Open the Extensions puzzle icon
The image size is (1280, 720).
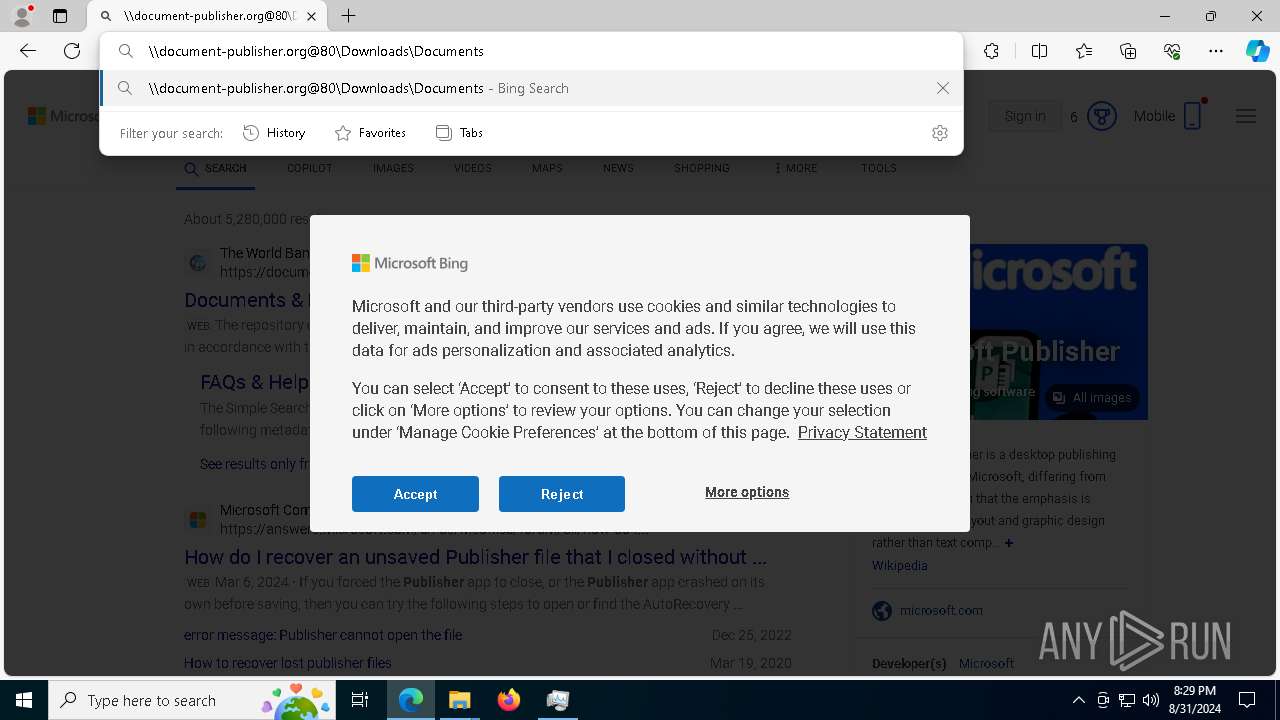(x=991, y=51)
